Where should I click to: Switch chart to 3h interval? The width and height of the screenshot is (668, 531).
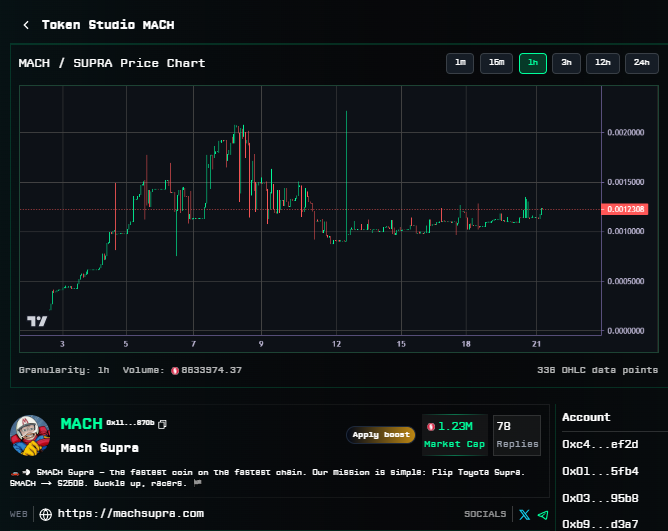(x=566, y=63)
